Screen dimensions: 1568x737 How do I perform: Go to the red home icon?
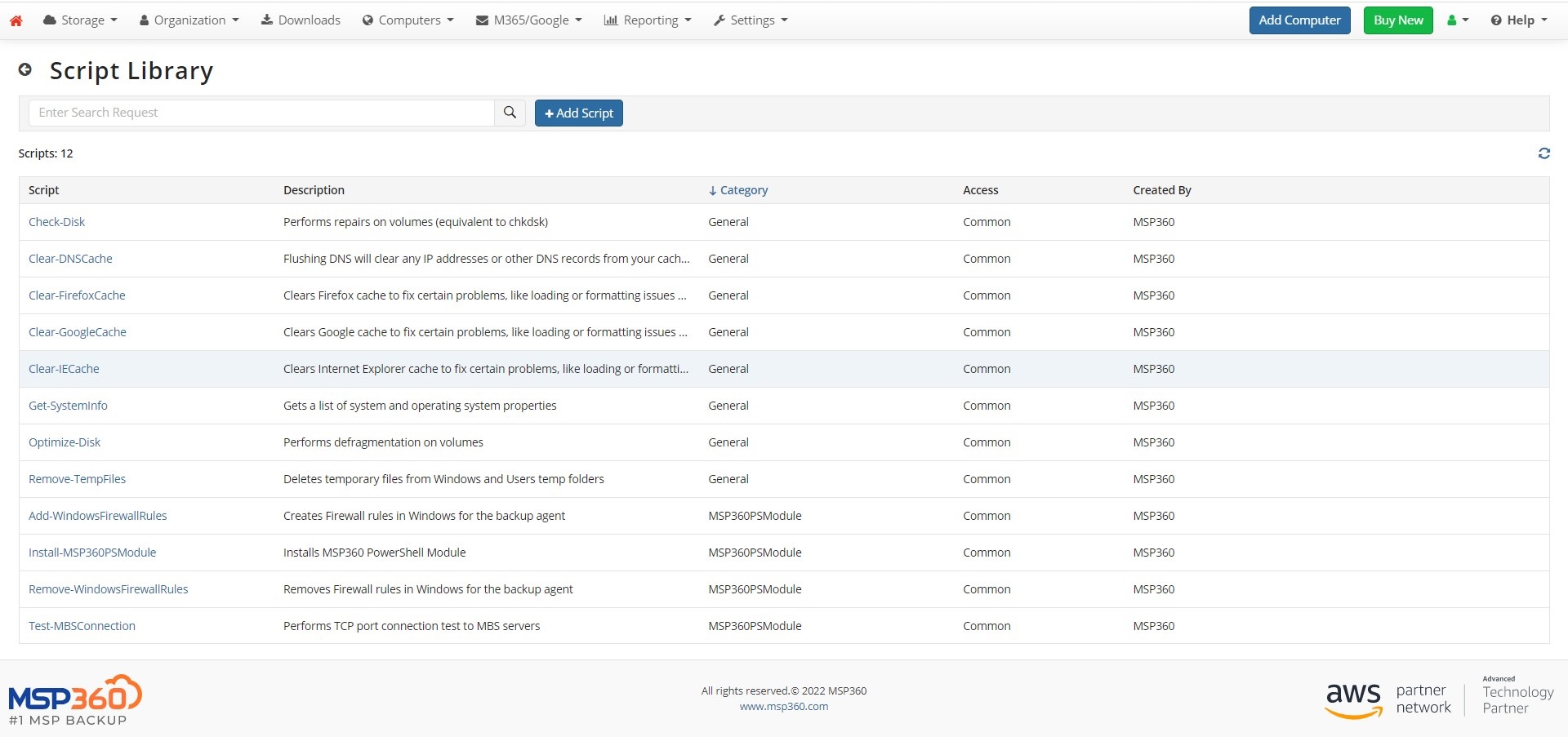16,20
